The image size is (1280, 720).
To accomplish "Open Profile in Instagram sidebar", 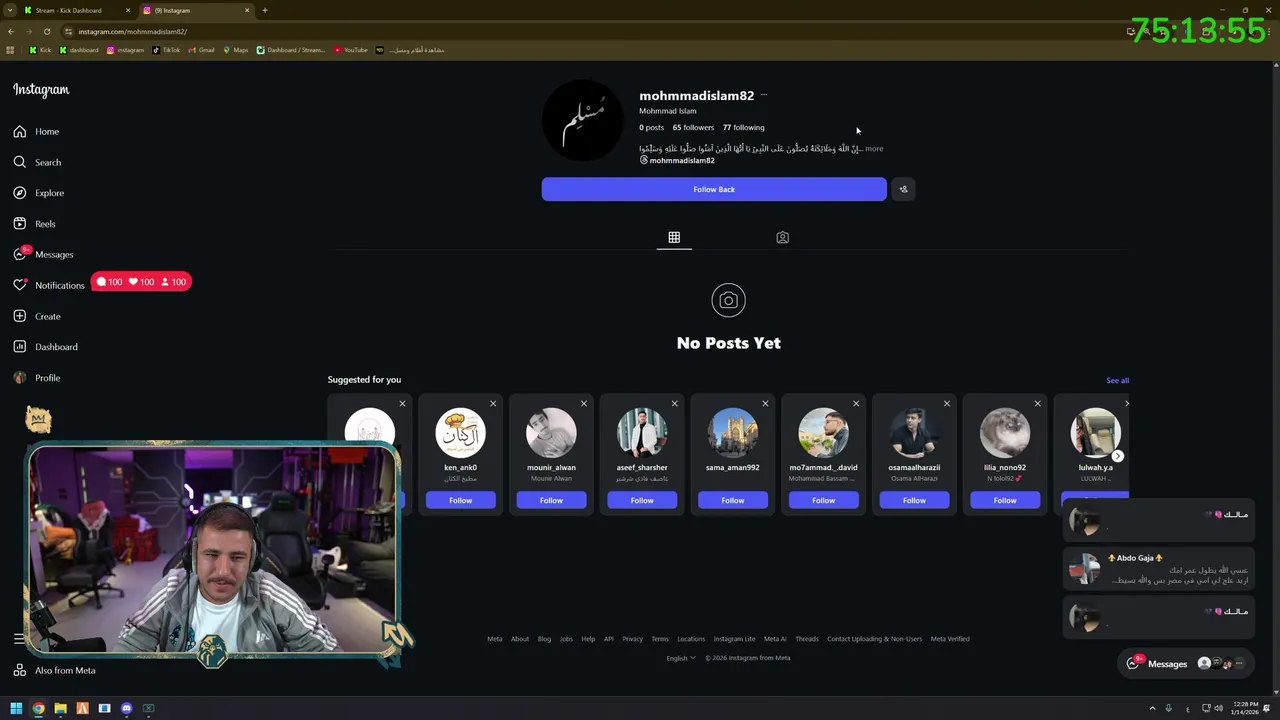I will (37, 378).
